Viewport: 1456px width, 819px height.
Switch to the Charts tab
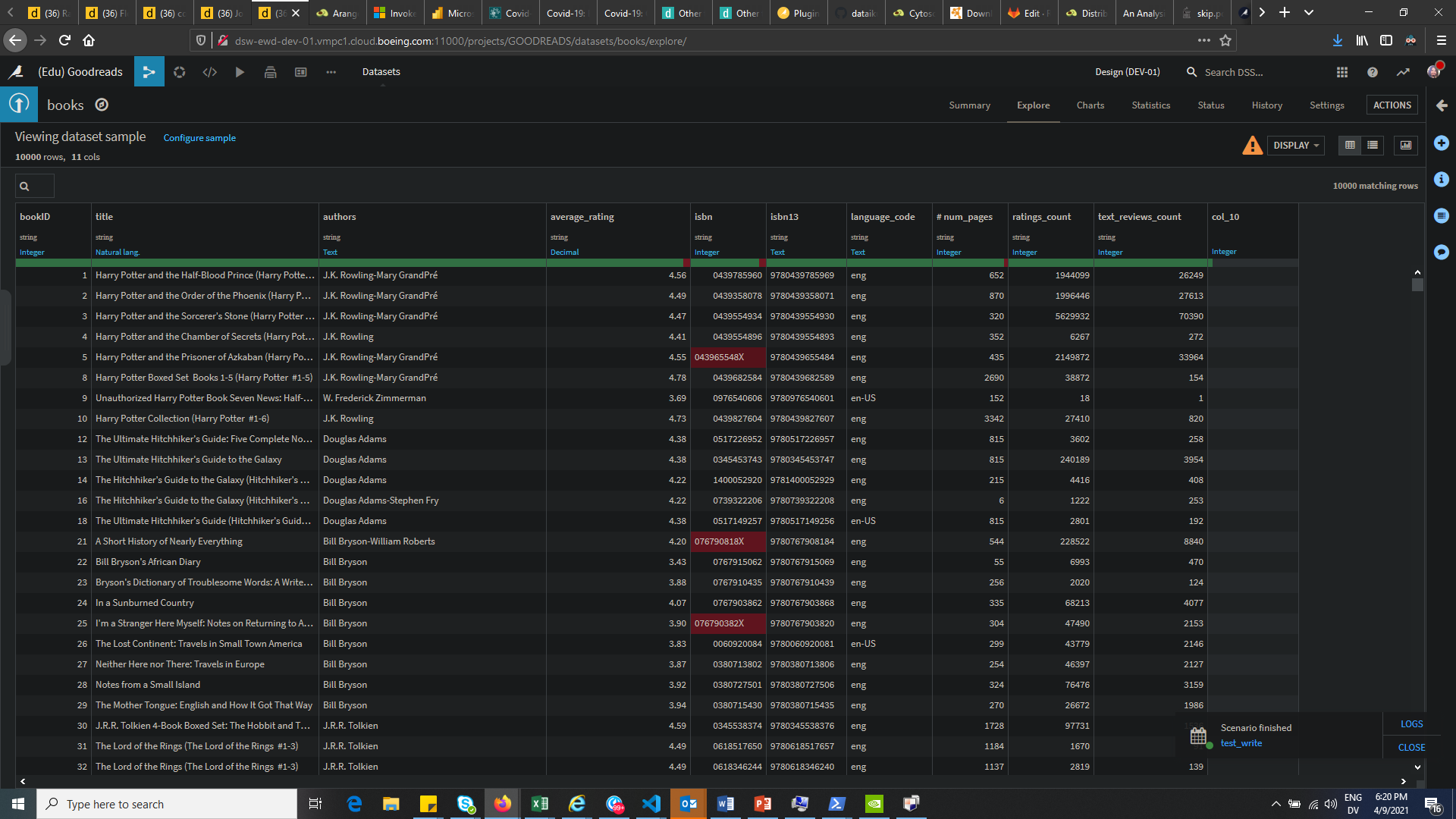click(1090, 105)
